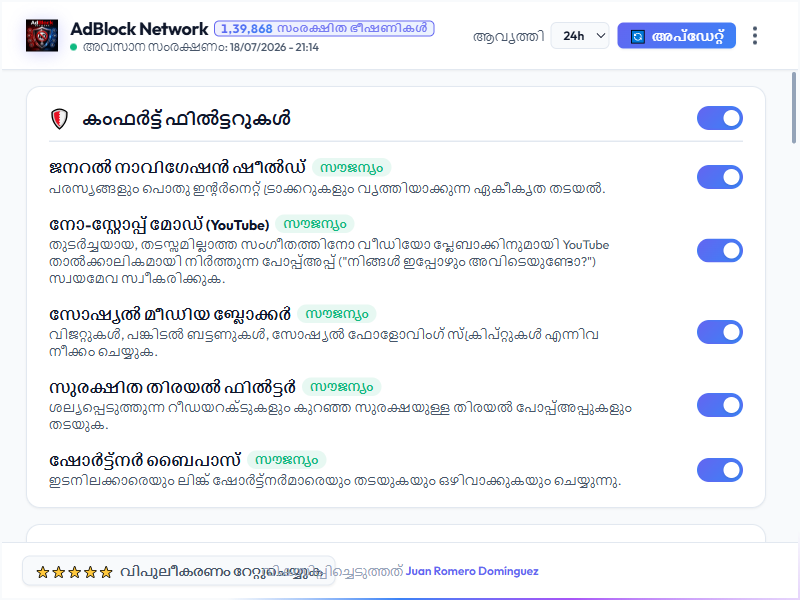
Task: Click സൗജന്യം badge beside ഷോർട്ട്നർ ബൈപാസ്
Action: point(286,460)
